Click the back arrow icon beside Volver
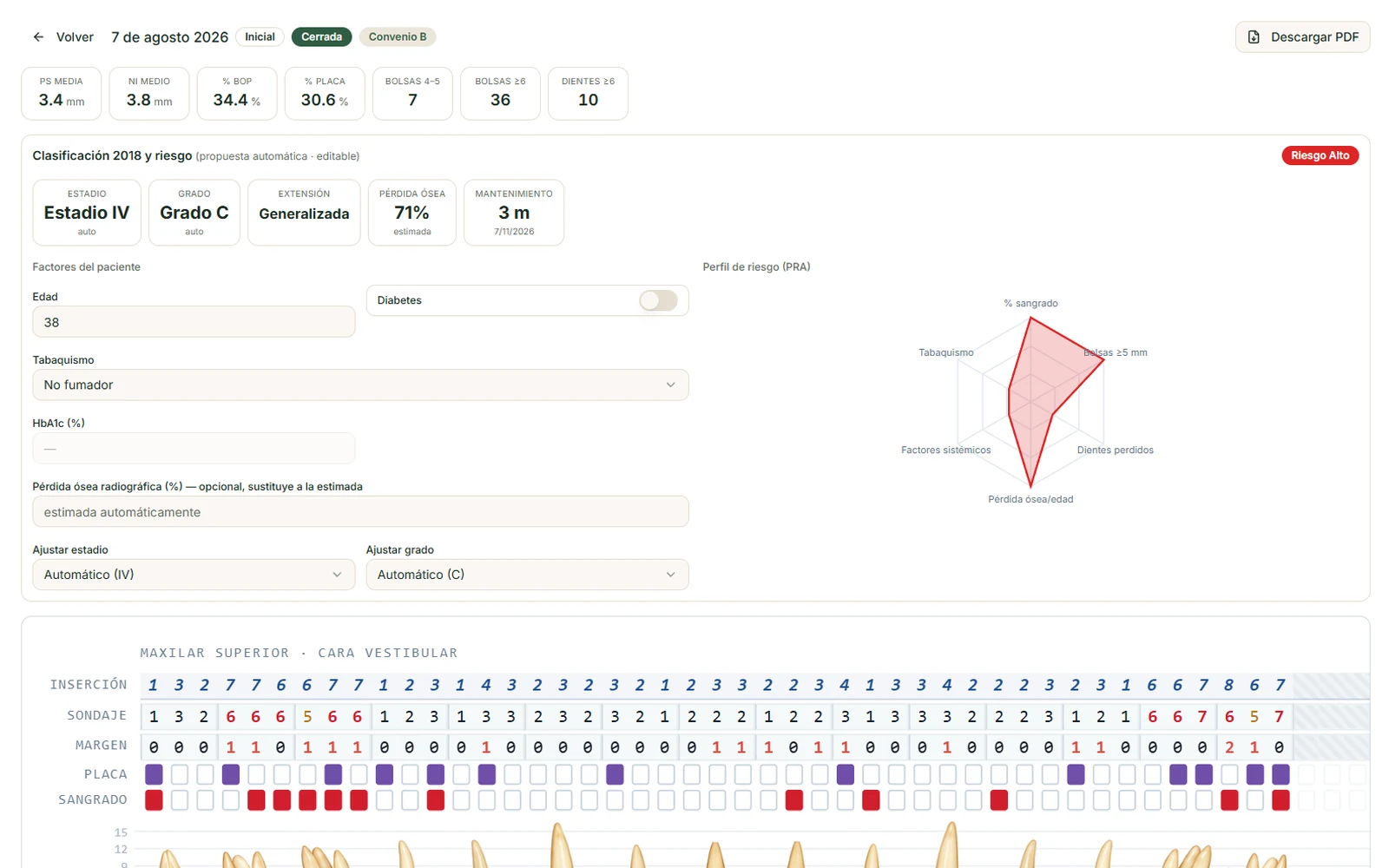The image size is (1389, 868). [x=38, y=37]
